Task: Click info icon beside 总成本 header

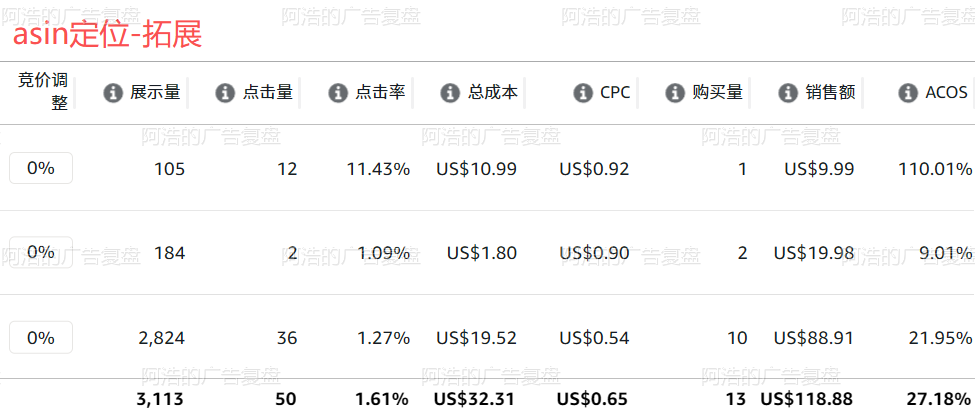Action: tap(450, 93)
